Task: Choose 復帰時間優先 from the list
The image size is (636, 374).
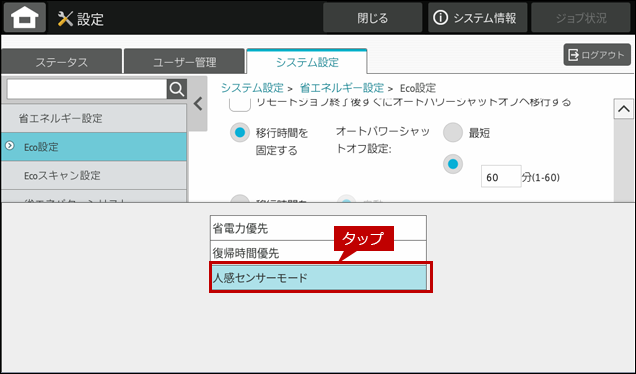Action: click(318, 253)
